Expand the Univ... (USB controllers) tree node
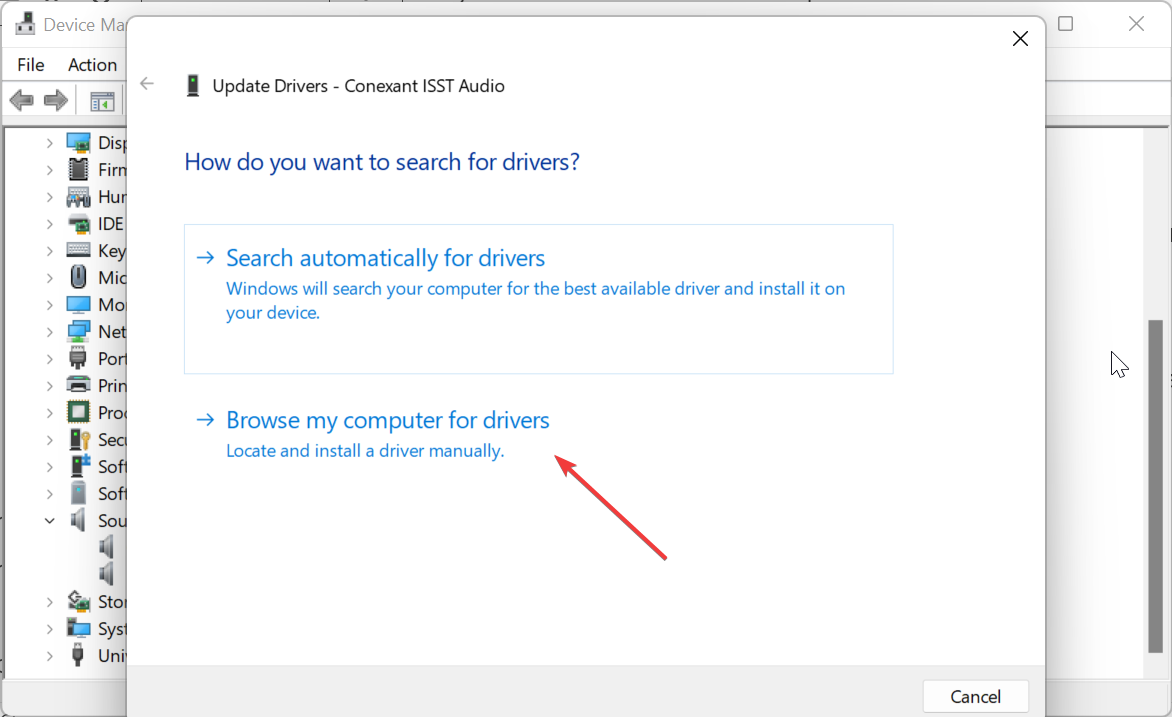1172x717 pixels. coord(49,656)
